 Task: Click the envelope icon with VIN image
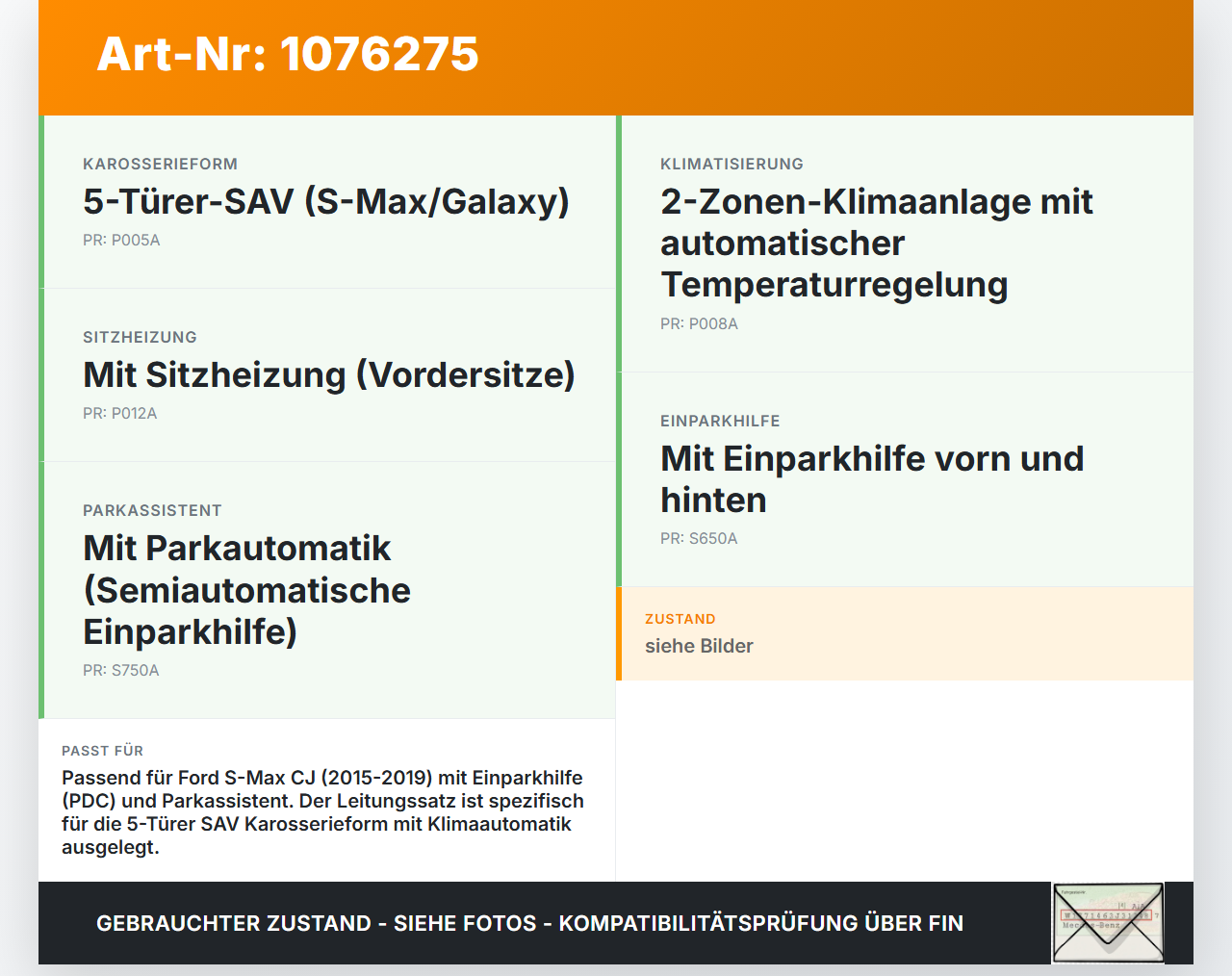pos(1108,923)
